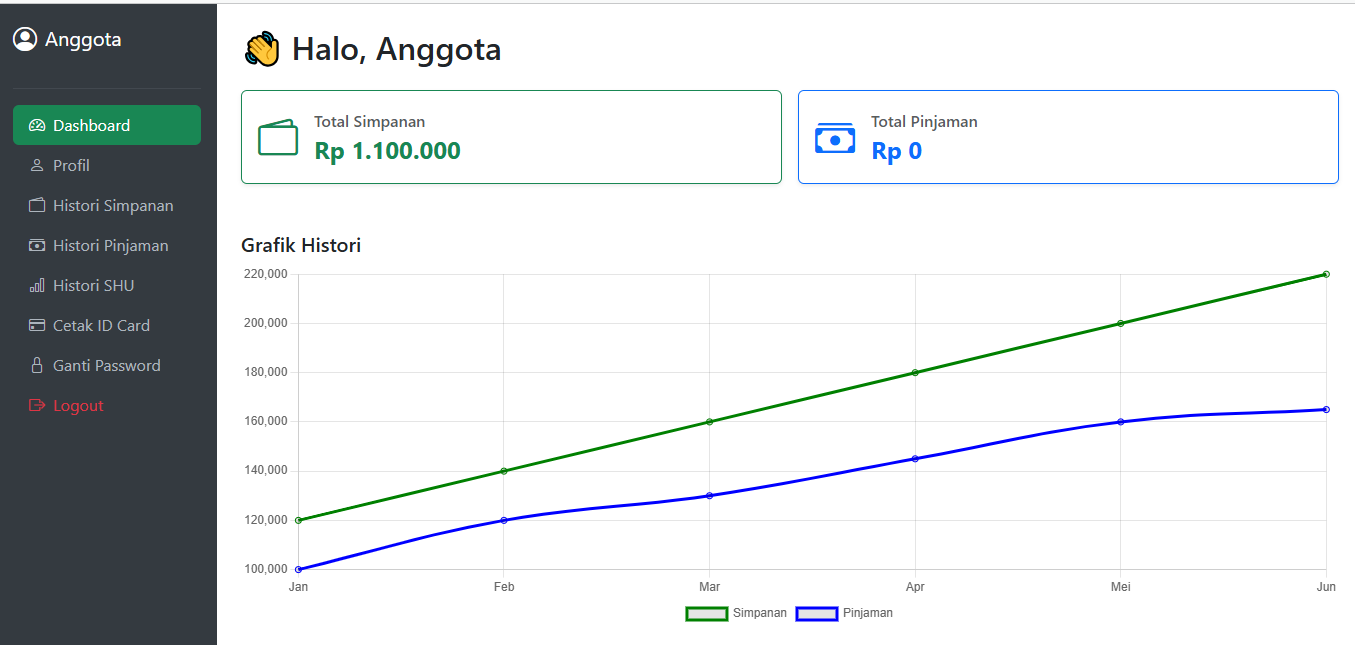Screen dimensions: 1355x645
Task: Click the Pinjaman data point at Apr
Action: coord(915,459)
